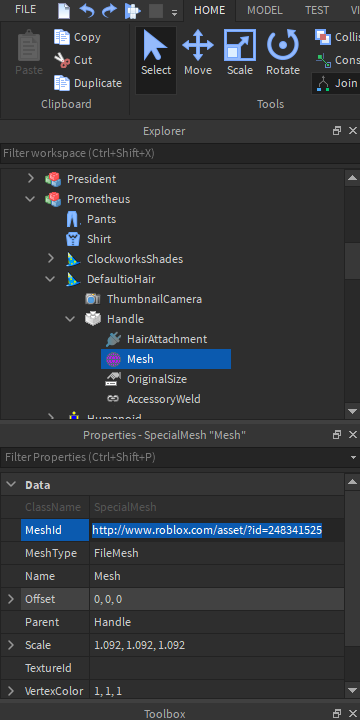
Task: Click the Cut scissors icon
Action: click(62, 60)
